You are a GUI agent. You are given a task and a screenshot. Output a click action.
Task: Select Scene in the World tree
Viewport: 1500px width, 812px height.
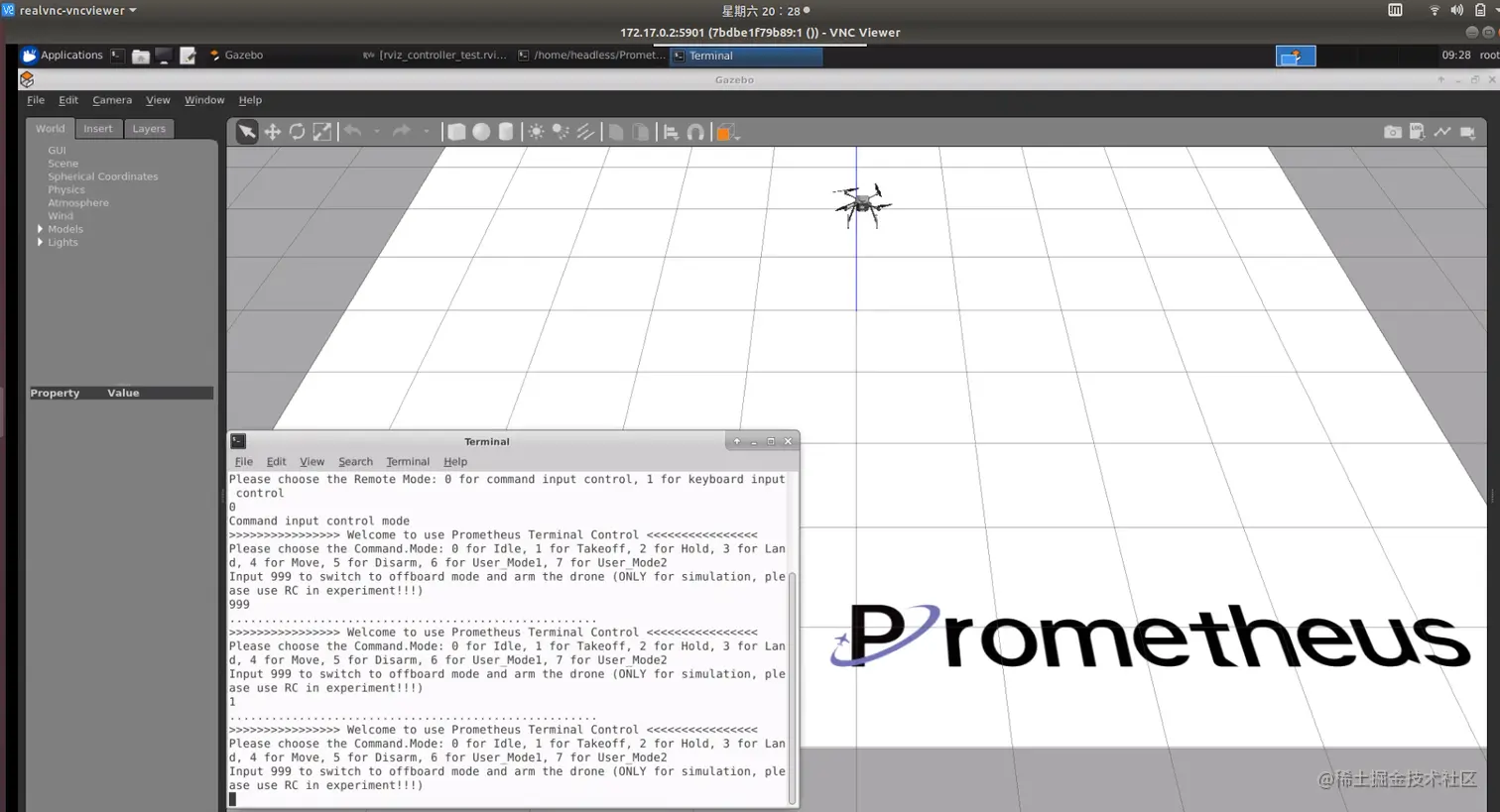[x=62, y=164]
